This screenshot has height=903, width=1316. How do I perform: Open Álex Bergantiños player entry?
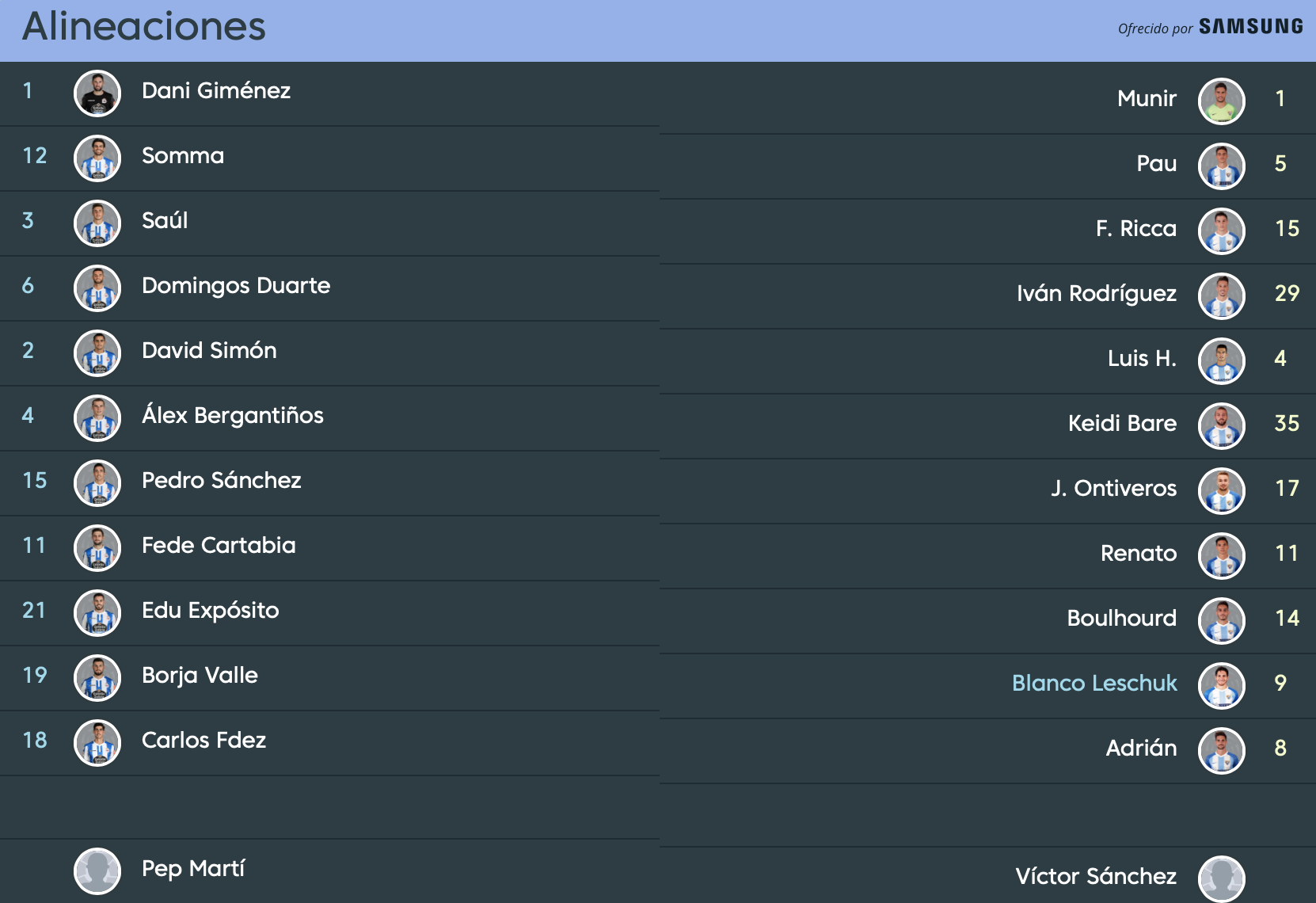click(329, 418)
